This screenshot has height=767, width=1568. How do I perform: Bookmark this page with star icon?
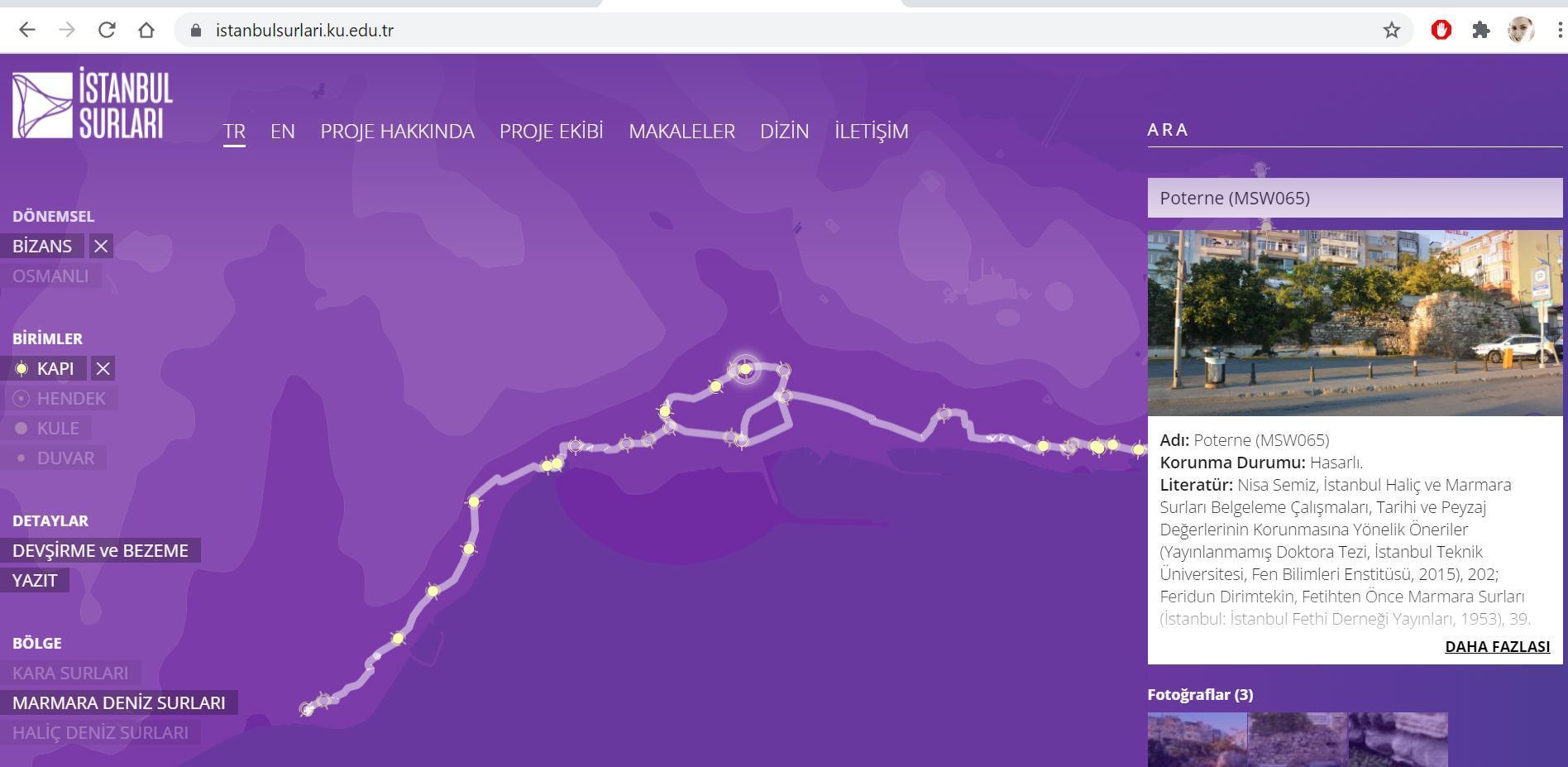pyautogui.click(x=1391, y=31)
